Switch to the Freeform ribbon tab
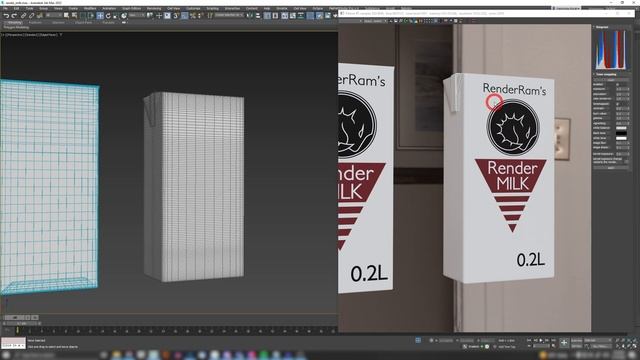 click(36, 22)
